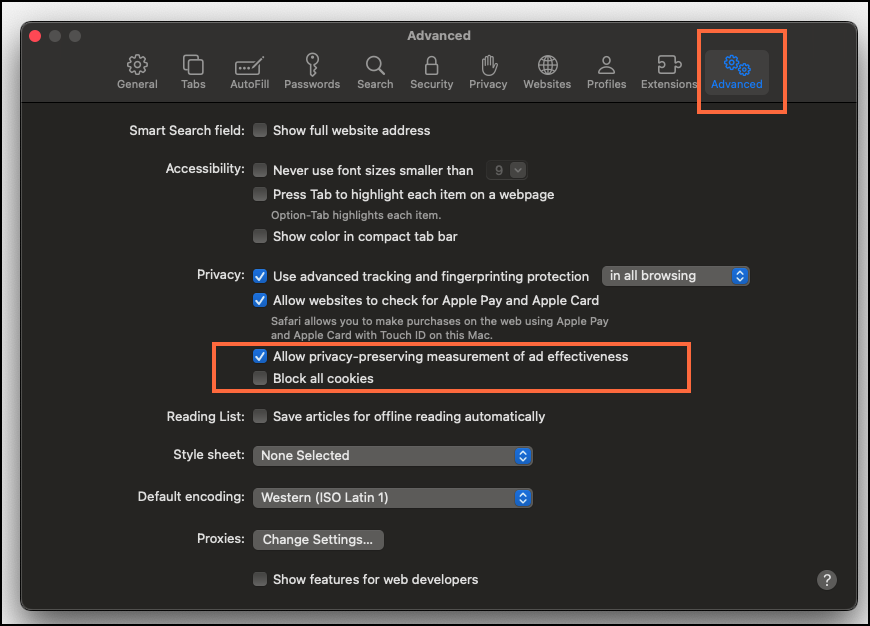870x626 pixels.
Task: Select the Passwords key icon
Action: [x=312, y=72]
